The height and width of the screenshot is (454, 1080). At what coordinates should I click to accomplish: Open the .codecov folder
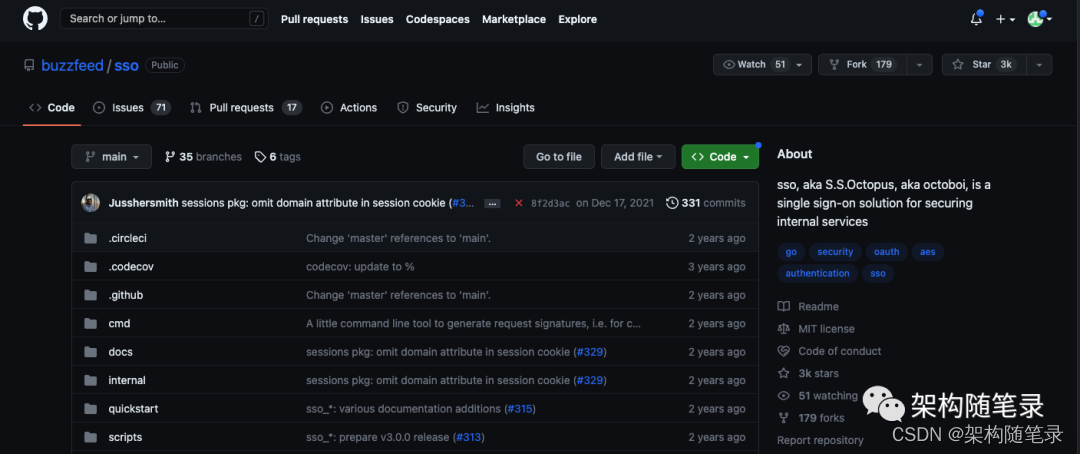pyautogui.click(x=131, y=267)
